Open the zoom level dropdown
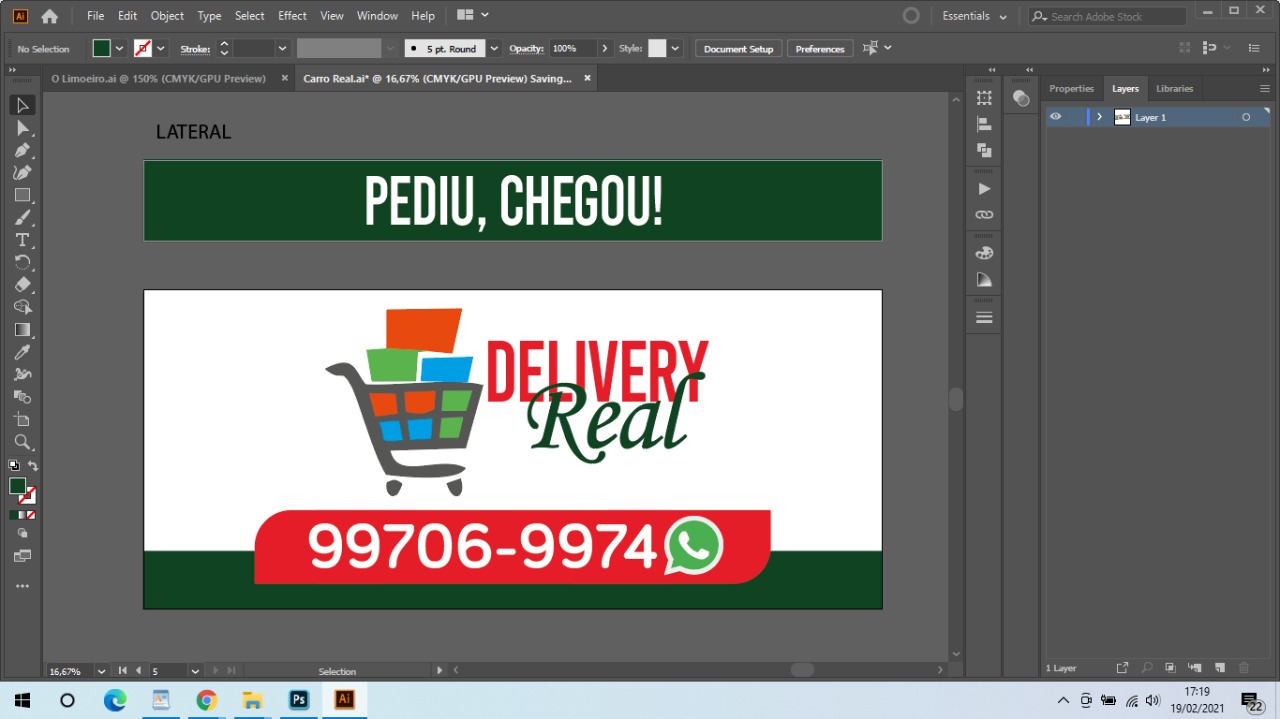The width and height of the screenshot is (1280, 719). 101,671
